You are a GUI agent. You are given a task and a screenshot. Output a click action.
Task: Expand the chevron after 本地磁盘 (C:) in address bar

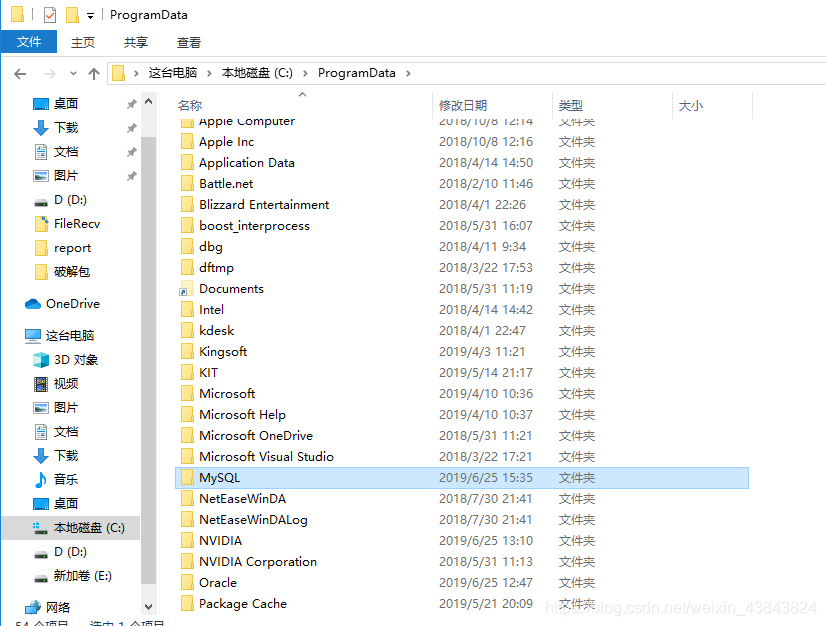coord(305,73)
